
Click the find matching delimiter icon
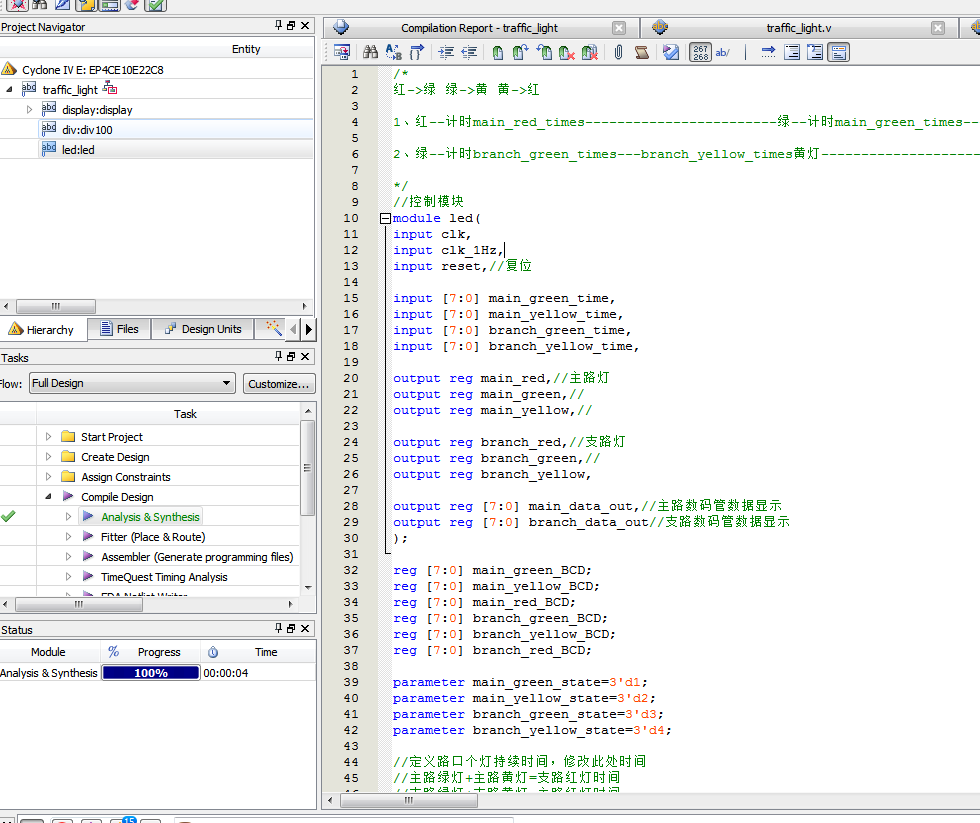[417, 52]
